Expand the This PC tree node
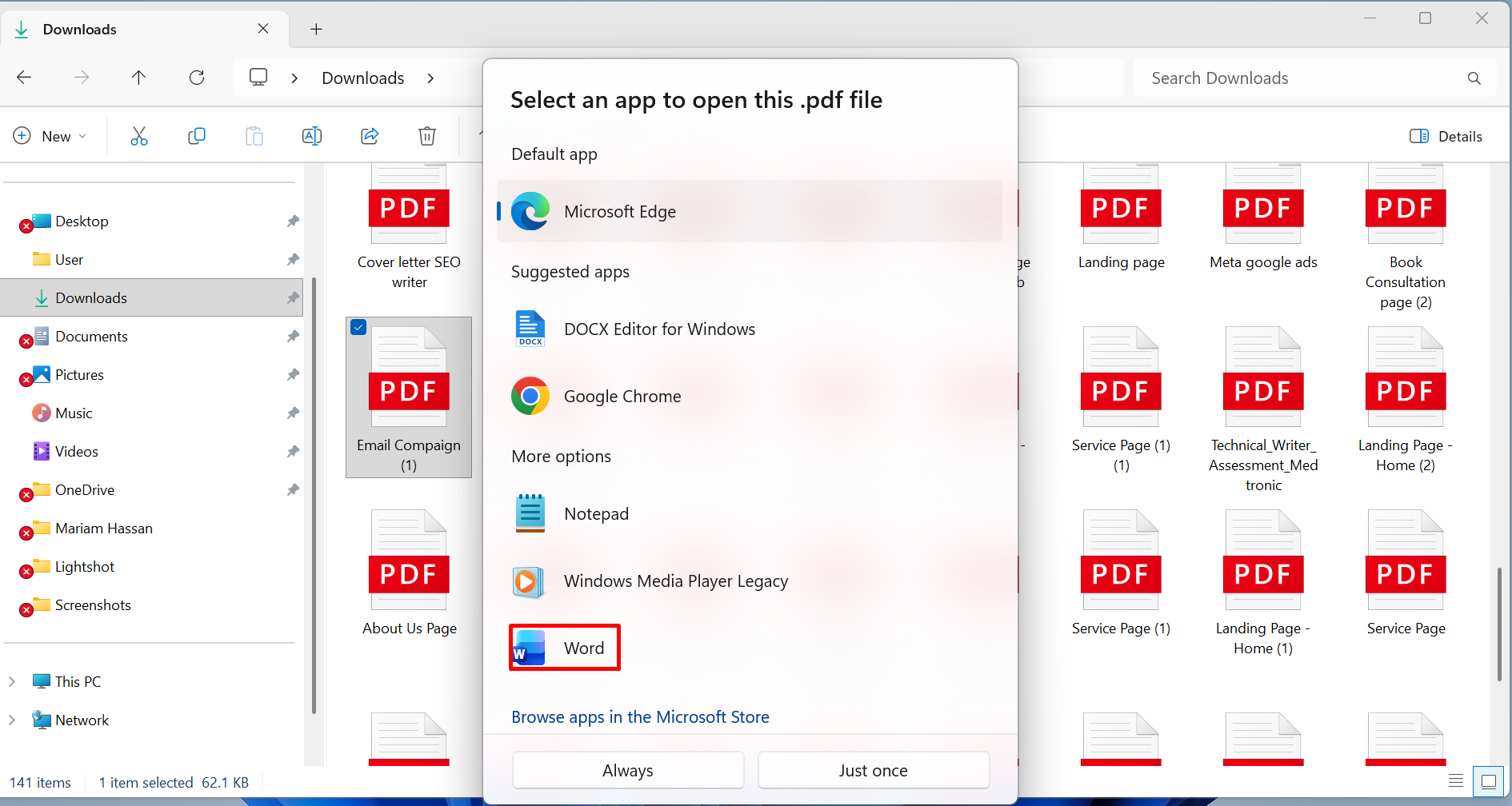Screen dimensions: 1512x806 point(12,681)
